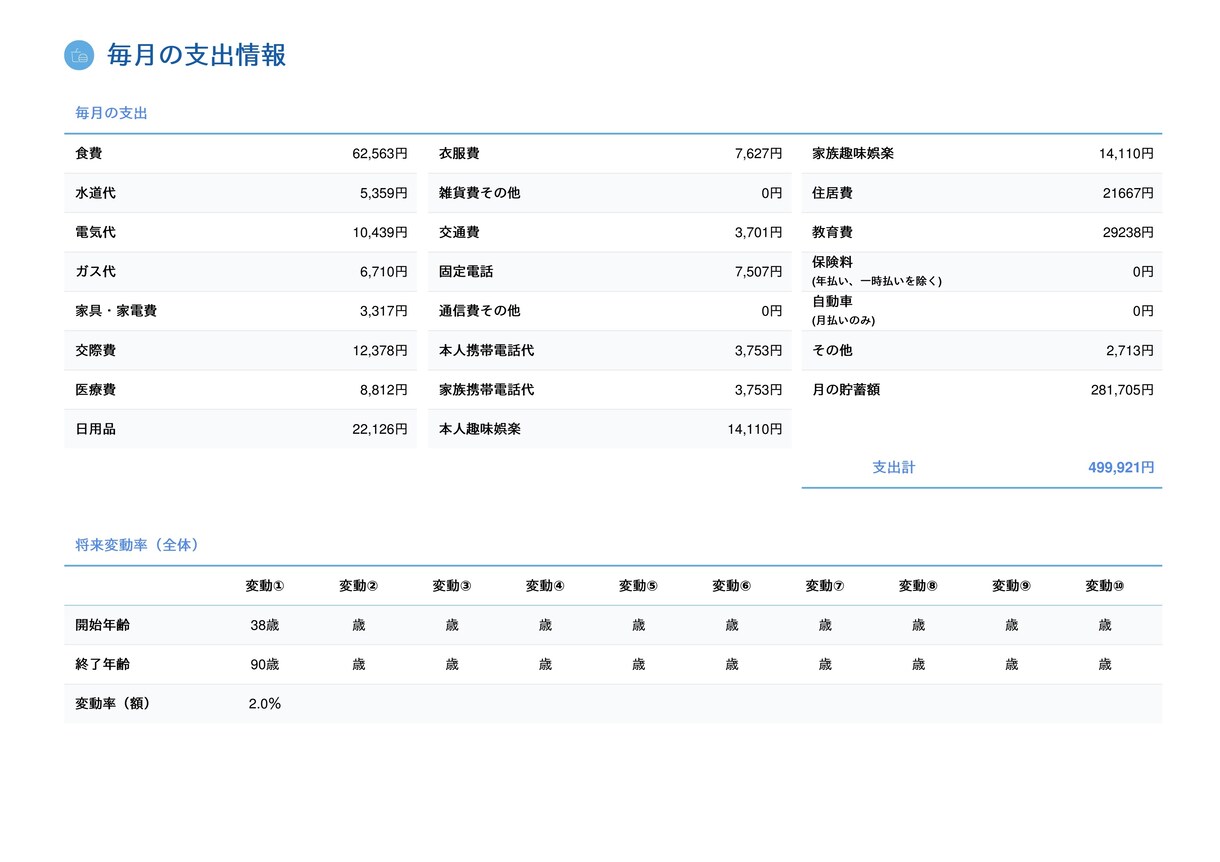
Task: Select the 29238円 amount for 教育費
Action: pos(1128,232)
